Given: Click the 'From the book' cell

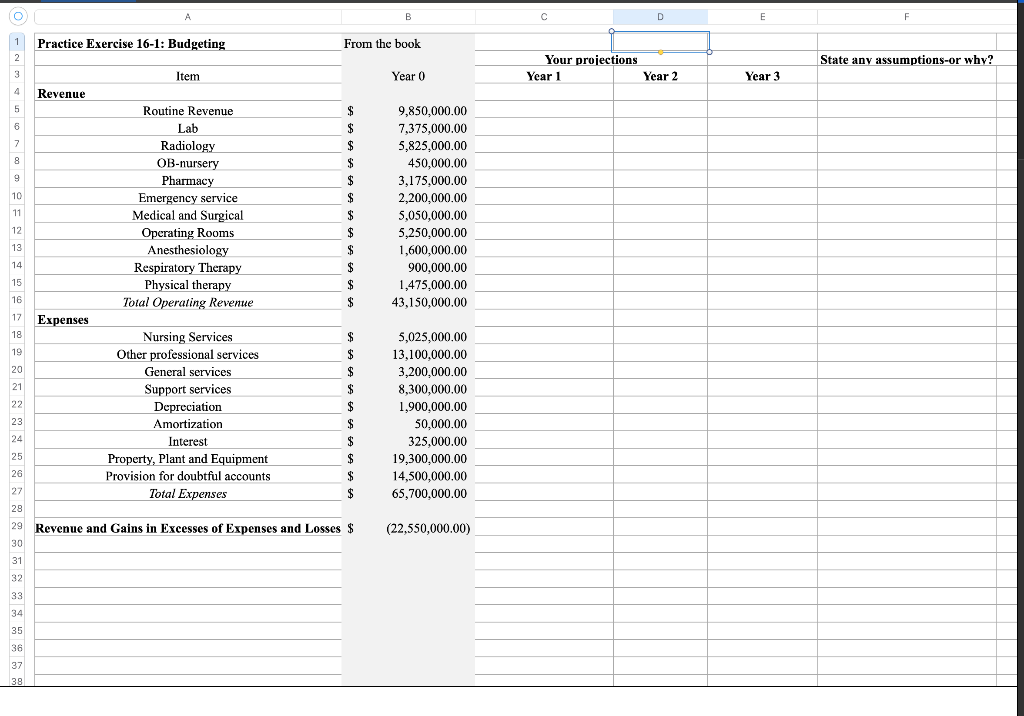Looking at the screenshot, I should (382, 44).
